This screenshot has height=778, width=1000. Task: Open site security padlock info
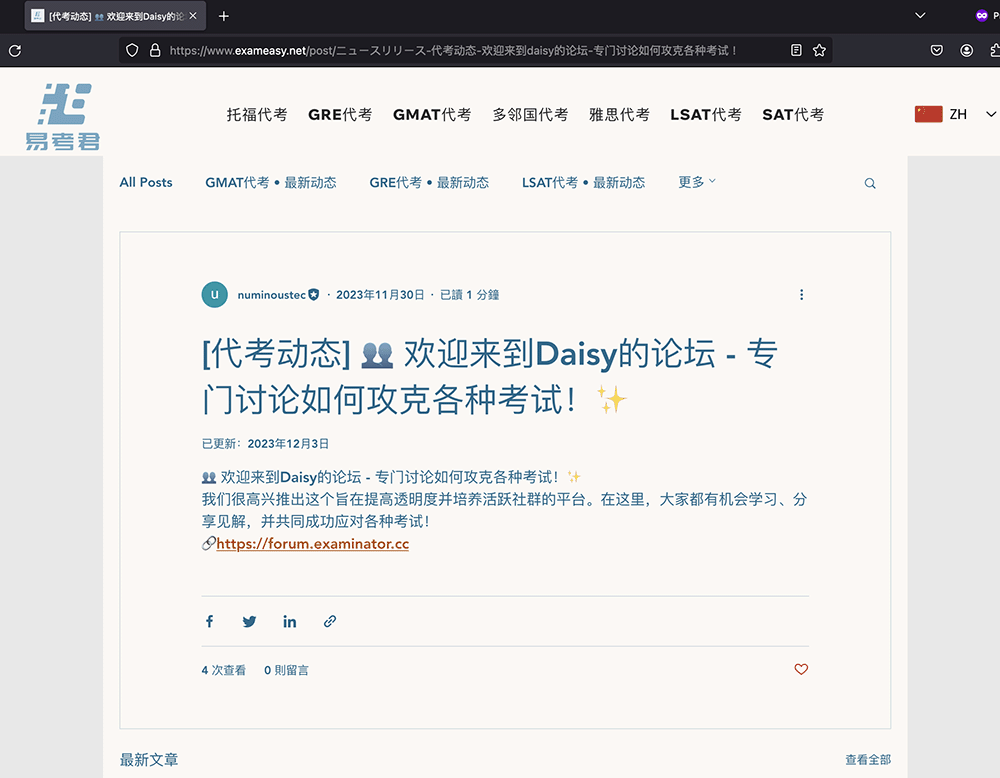click(155, 50)
